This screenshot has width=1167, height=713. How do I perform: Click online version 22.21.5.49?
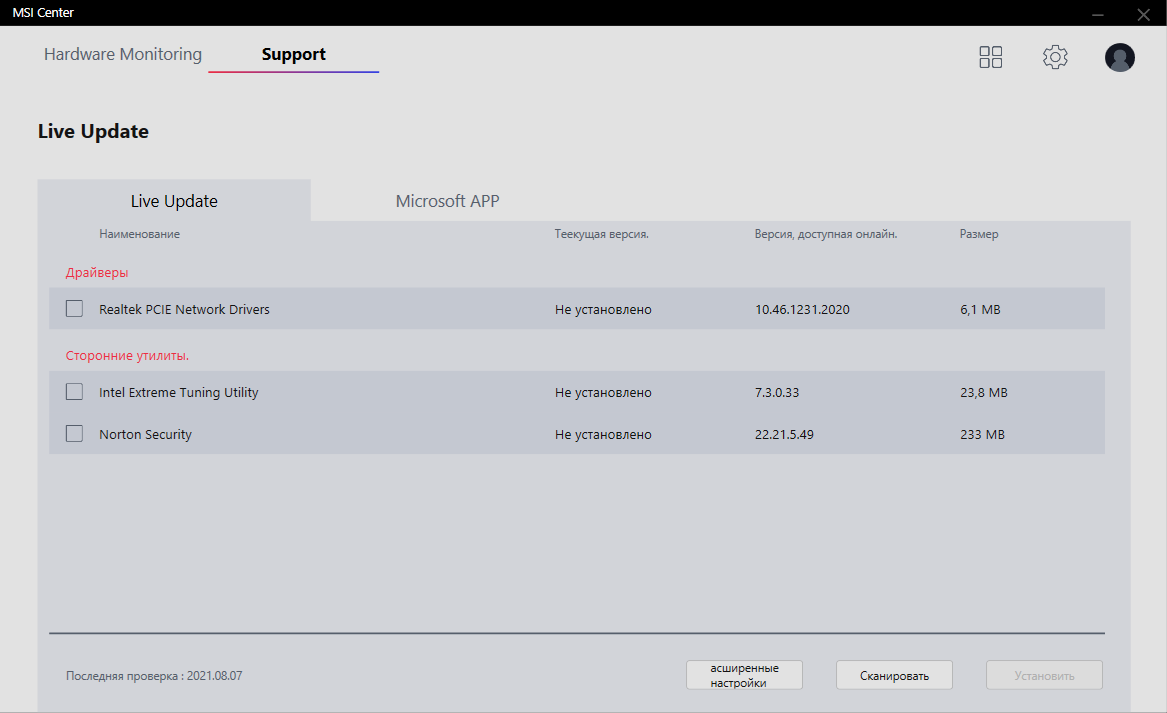pyautogui.click(x=784, y=435)
